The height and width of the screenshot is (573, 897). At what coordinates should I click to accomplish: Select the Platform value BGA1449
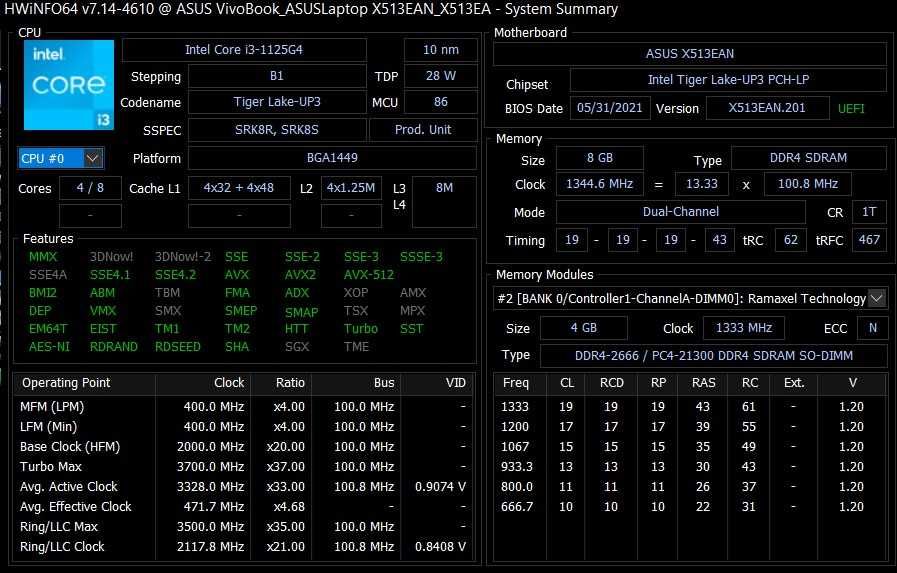(x=332, y=158)
